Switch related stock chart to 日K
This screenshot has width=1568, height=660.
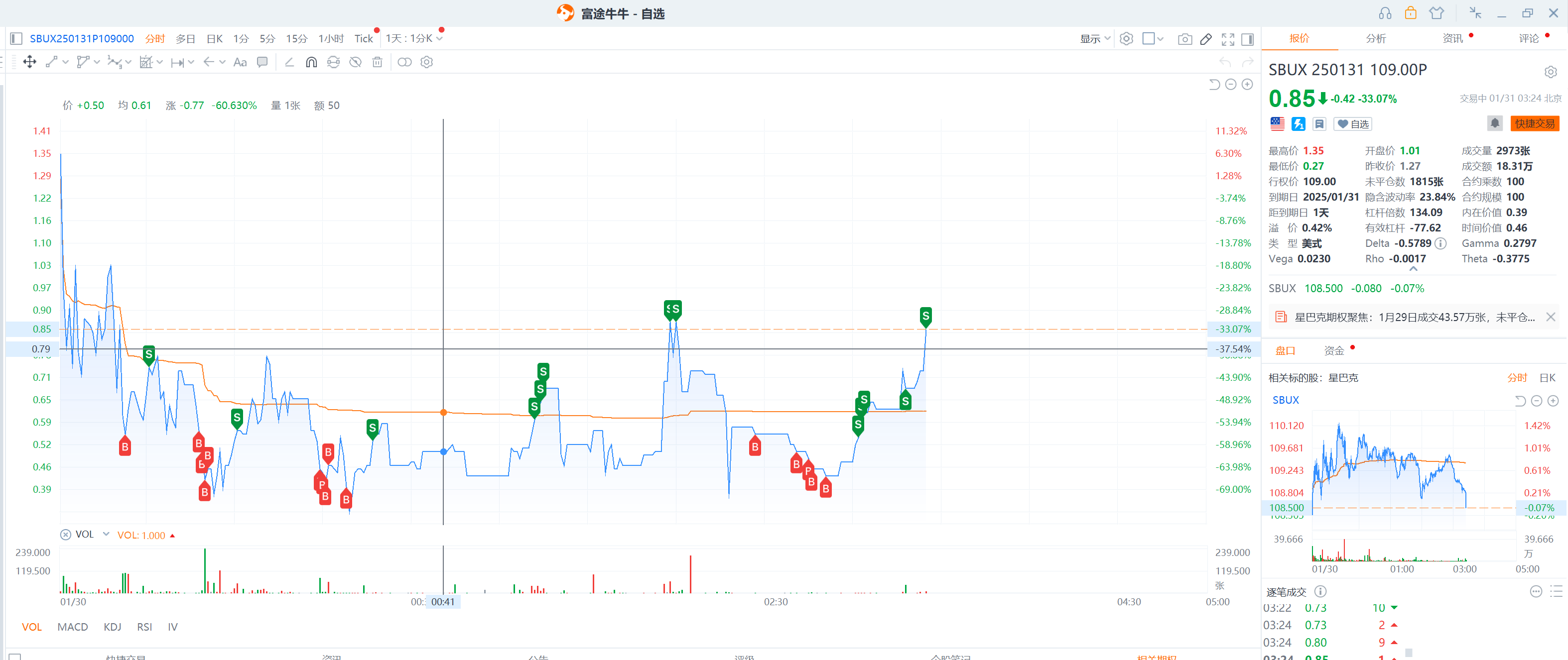coord(1547,378)
